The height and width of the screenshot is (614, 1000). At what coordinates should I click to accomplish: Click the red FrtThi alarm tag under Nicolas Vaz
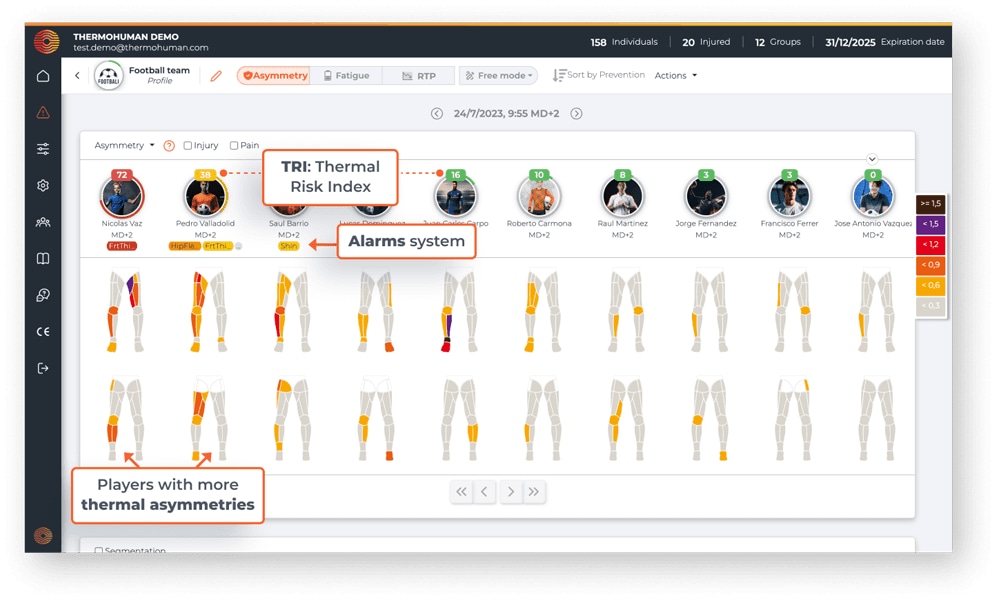click(122, 246)
